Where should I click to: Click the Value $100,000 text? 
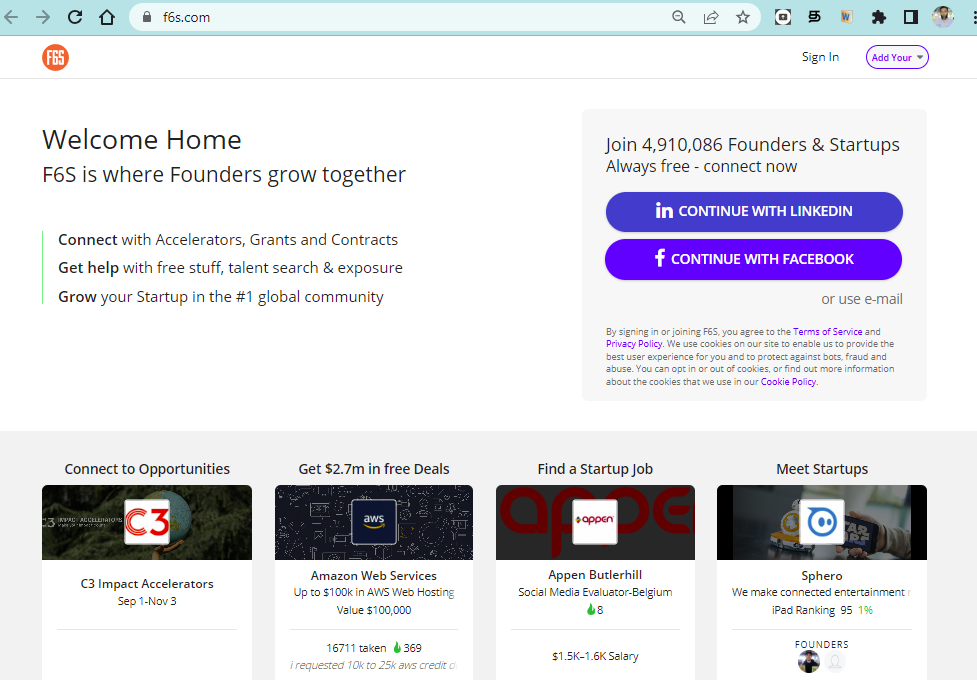click(374, 610)
